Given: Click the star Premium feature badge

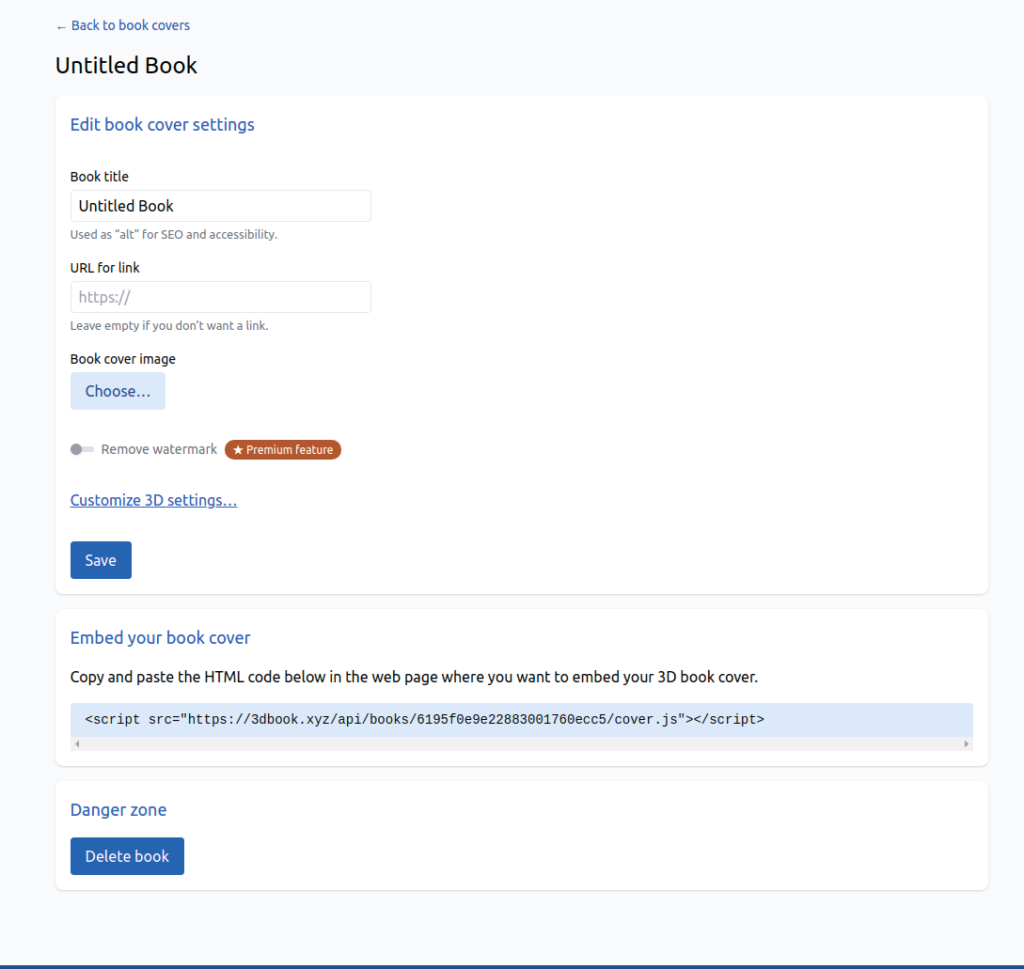Looking at the screenshot, I should 283,450.
